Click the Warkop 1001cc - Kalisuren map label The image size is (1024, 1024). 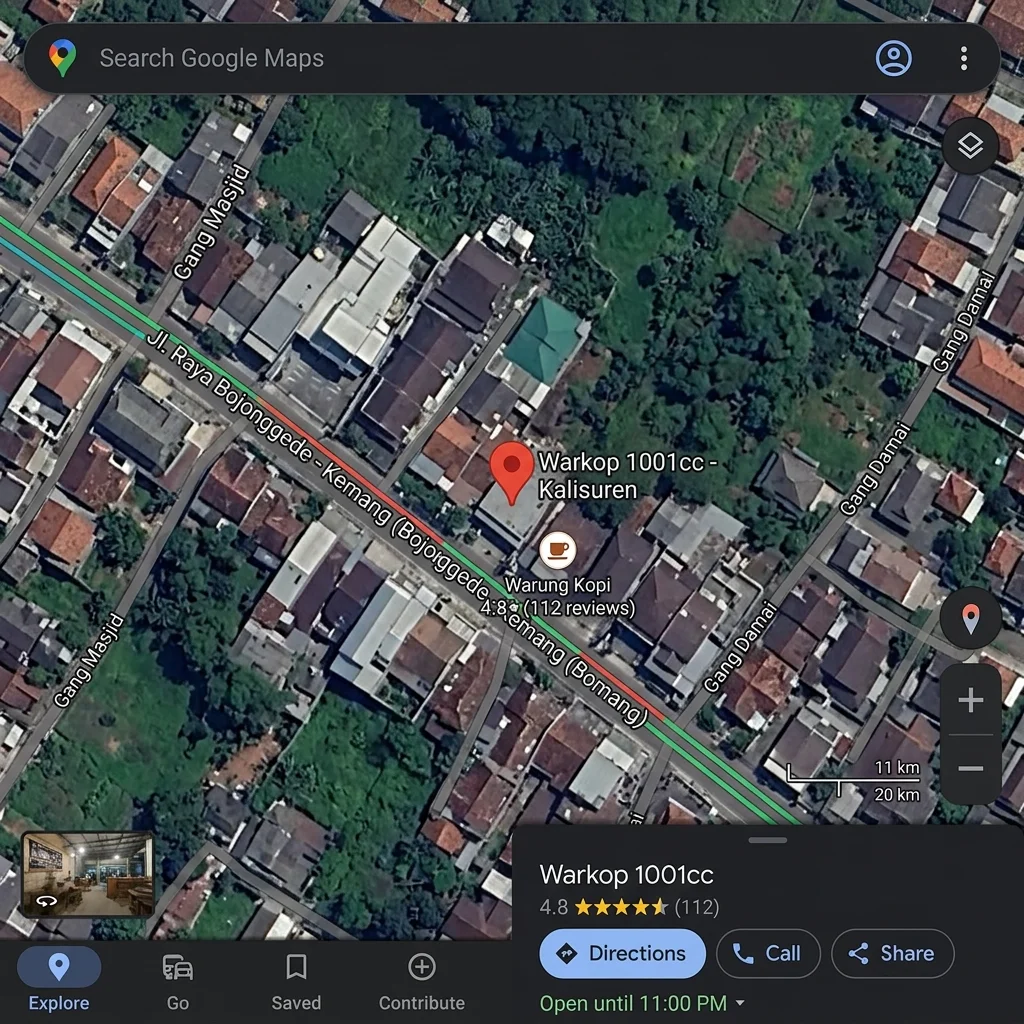point(627,475)
